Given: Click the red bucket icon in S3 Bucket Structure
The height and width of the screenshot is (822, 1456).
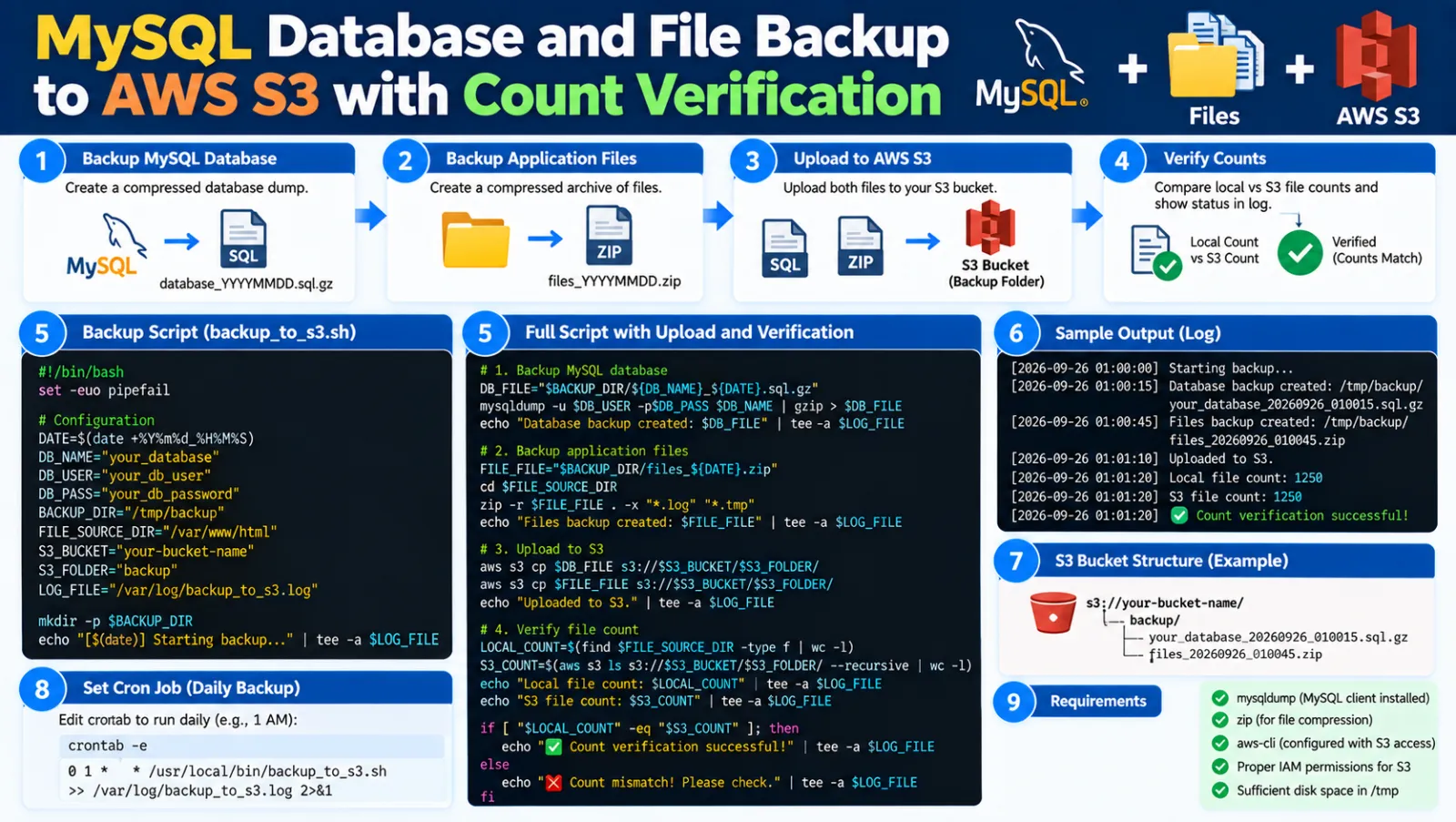Looking at the screenshot, I should pos(1053,613).
